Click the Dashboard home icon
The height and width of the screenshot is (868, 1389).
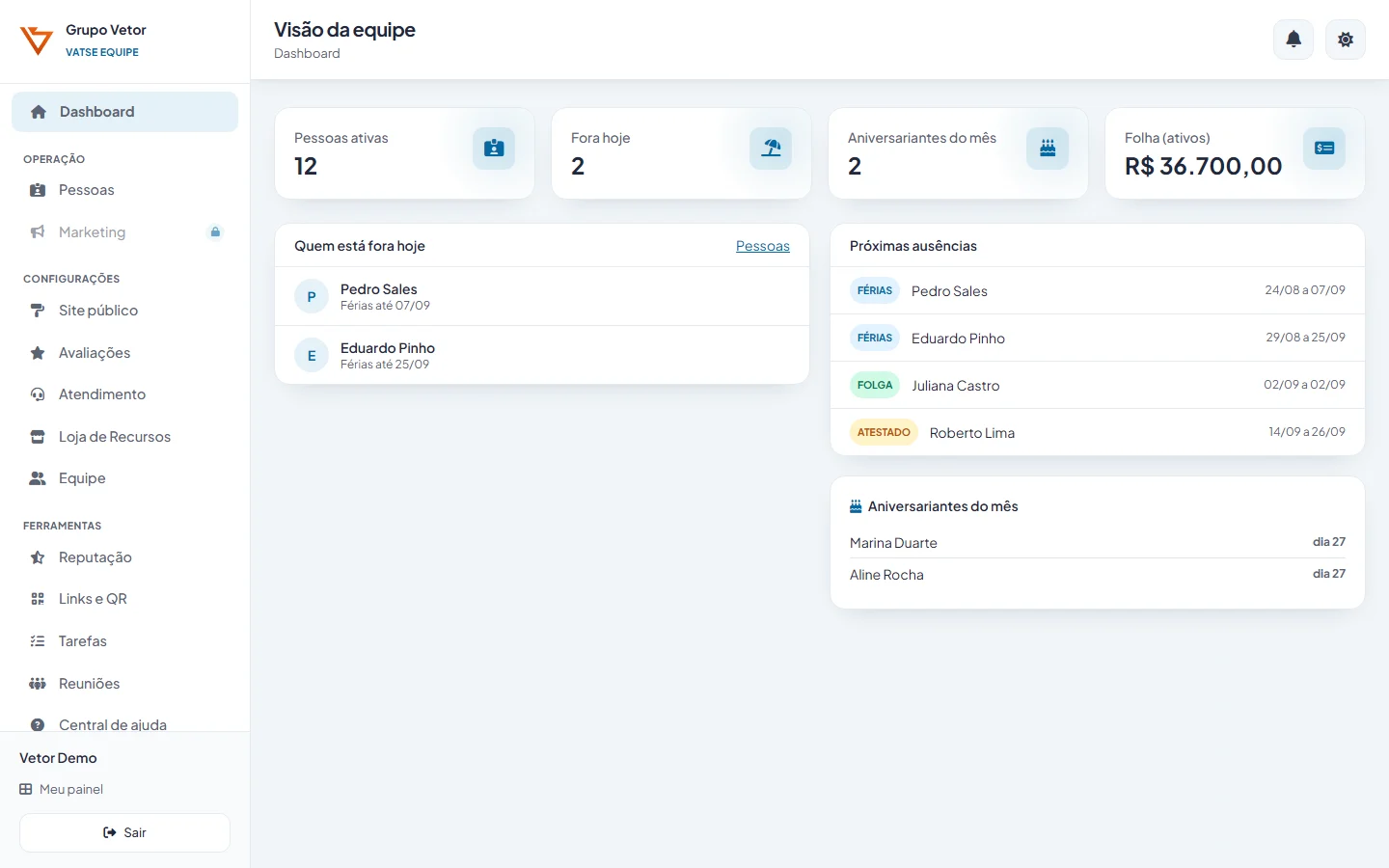(x=39, y=112)
